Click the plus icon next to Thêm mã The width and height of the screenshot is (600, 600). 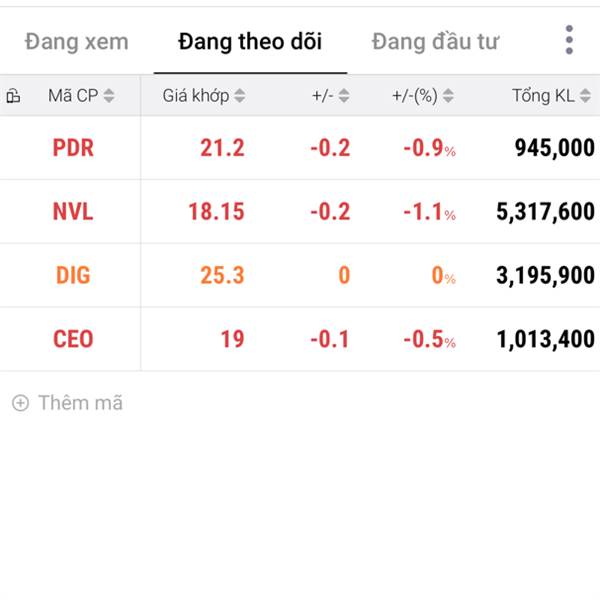[x=20, y=403]
